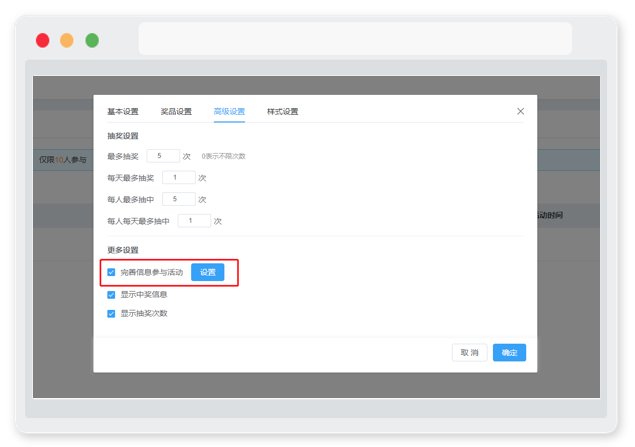Image resolution: width=635 pixels, height=447 pixels.
Task: Edit the 每人每天最多抽中 field
Action: pyautogui.click(x=194, y=221)
